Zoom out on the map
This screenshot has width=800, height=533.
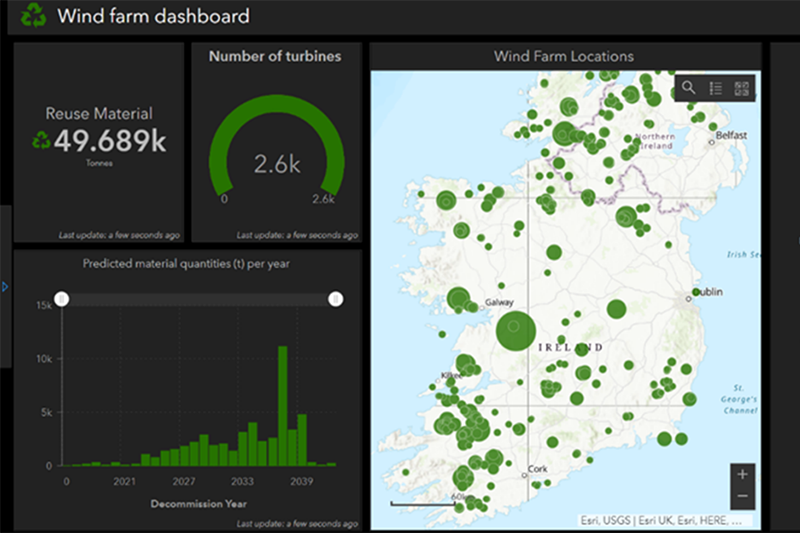tap(741, 496)
